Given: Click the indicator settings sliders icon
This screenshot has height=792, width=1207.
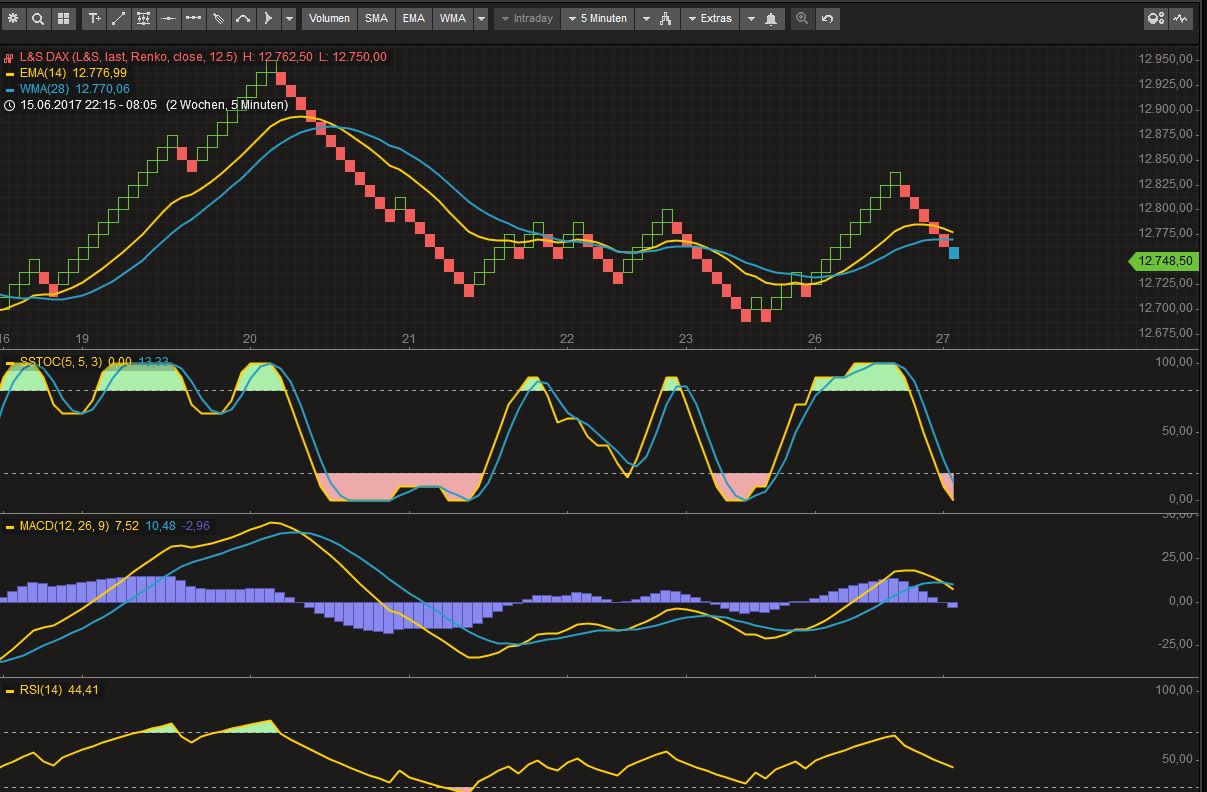Looking at the screenshot, I should (141, 18).
